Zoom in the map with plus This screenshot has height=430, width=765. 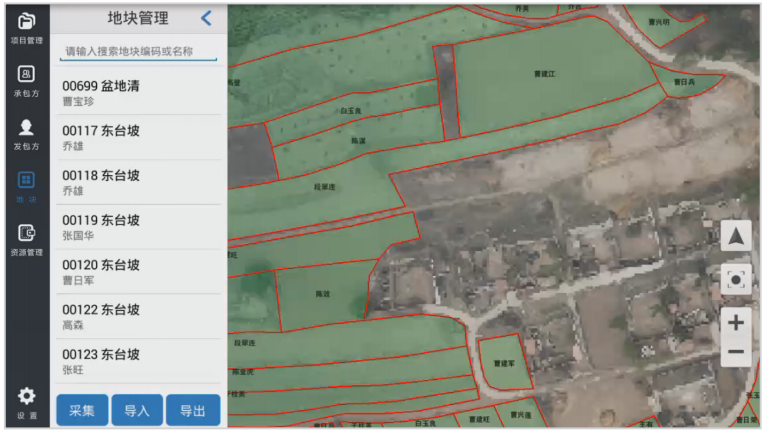(x=736, y=322)
